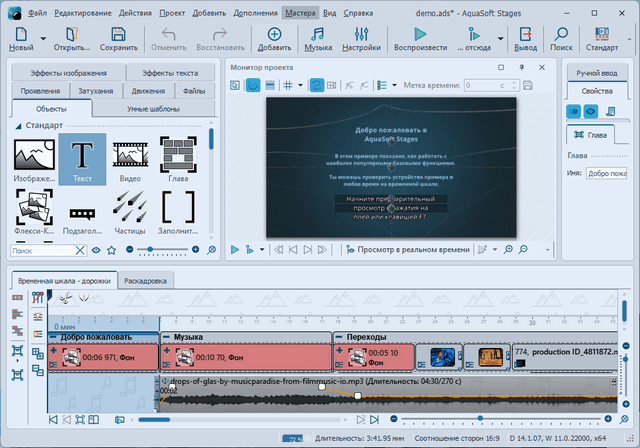Image resolution: width=640 pixels, height=448 pixels.
Task: Click the Воспроизвести play button
Action: coord(419,39)
